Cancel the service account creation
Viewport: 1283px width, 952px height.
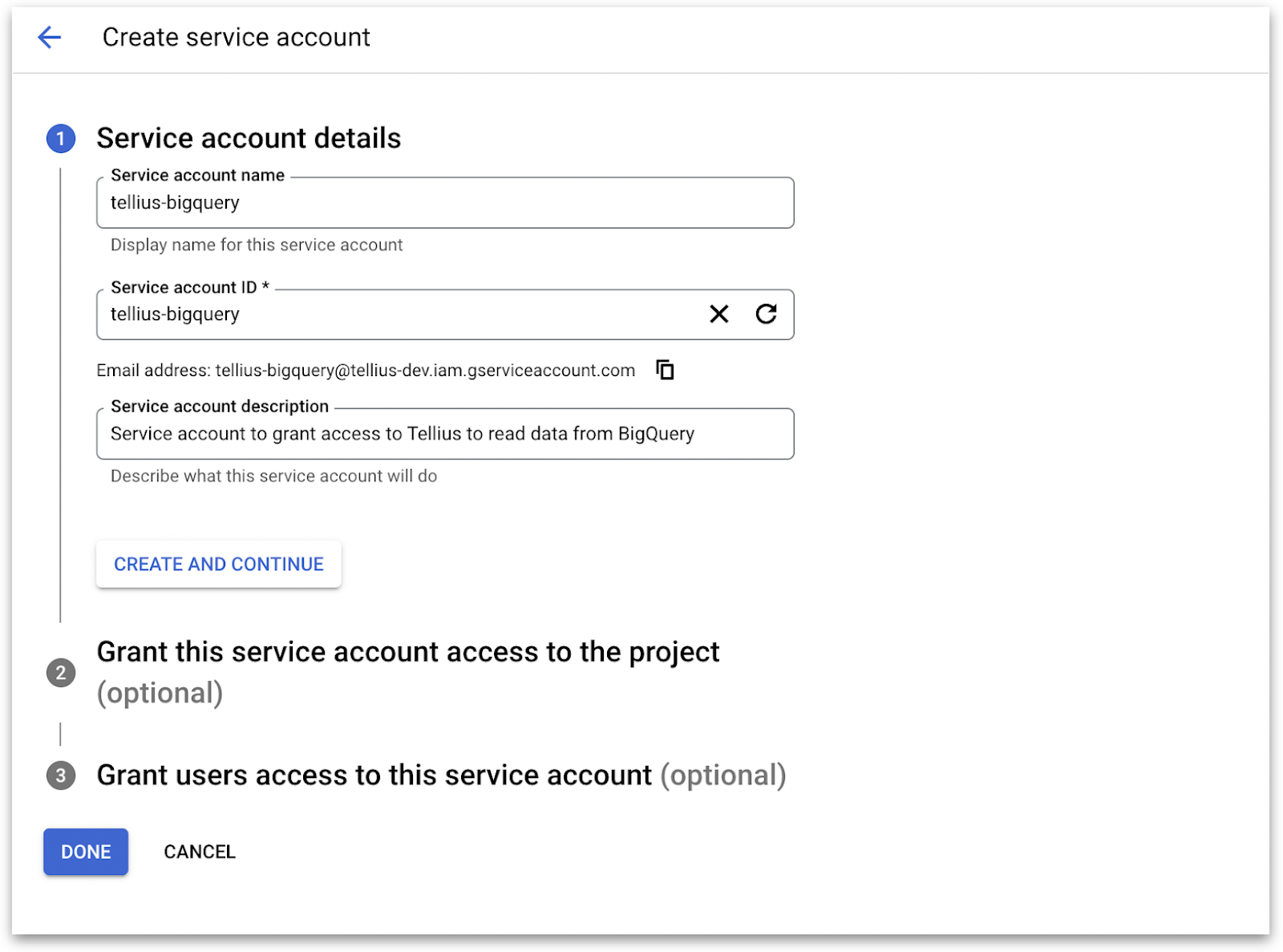coord(200,852)
